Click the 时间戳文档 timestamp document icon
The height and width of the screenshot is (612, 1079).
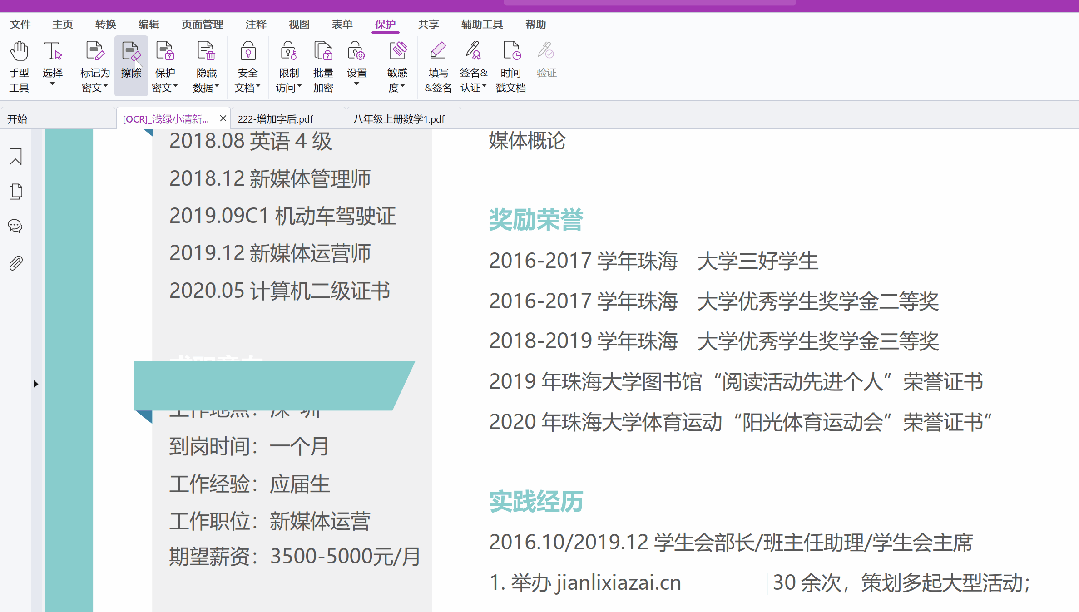(511, 65)
